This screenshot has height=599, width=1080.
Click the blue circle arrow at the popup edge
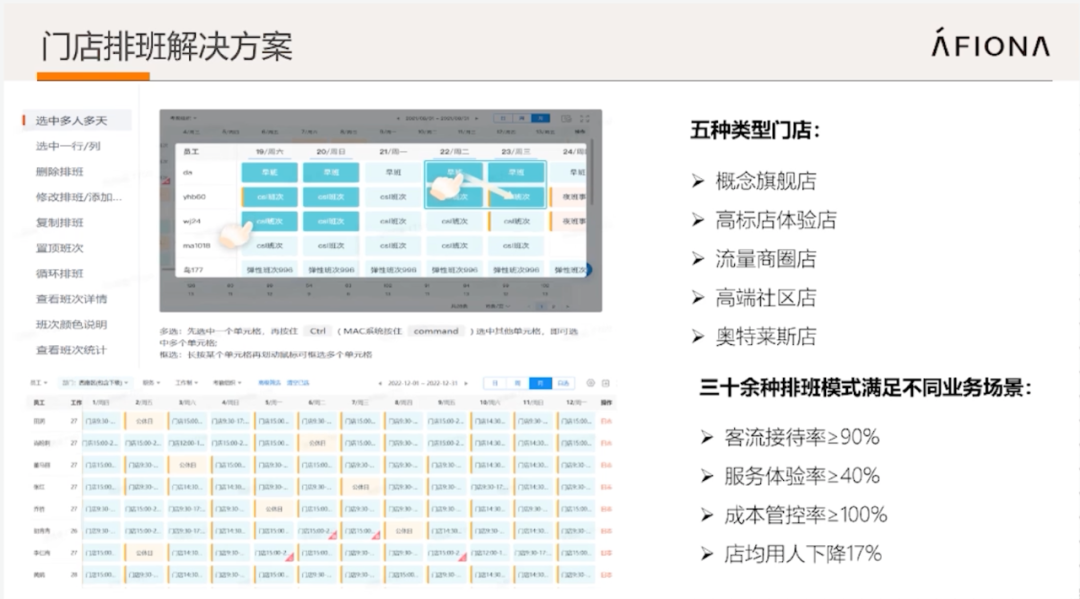point(588,269)
